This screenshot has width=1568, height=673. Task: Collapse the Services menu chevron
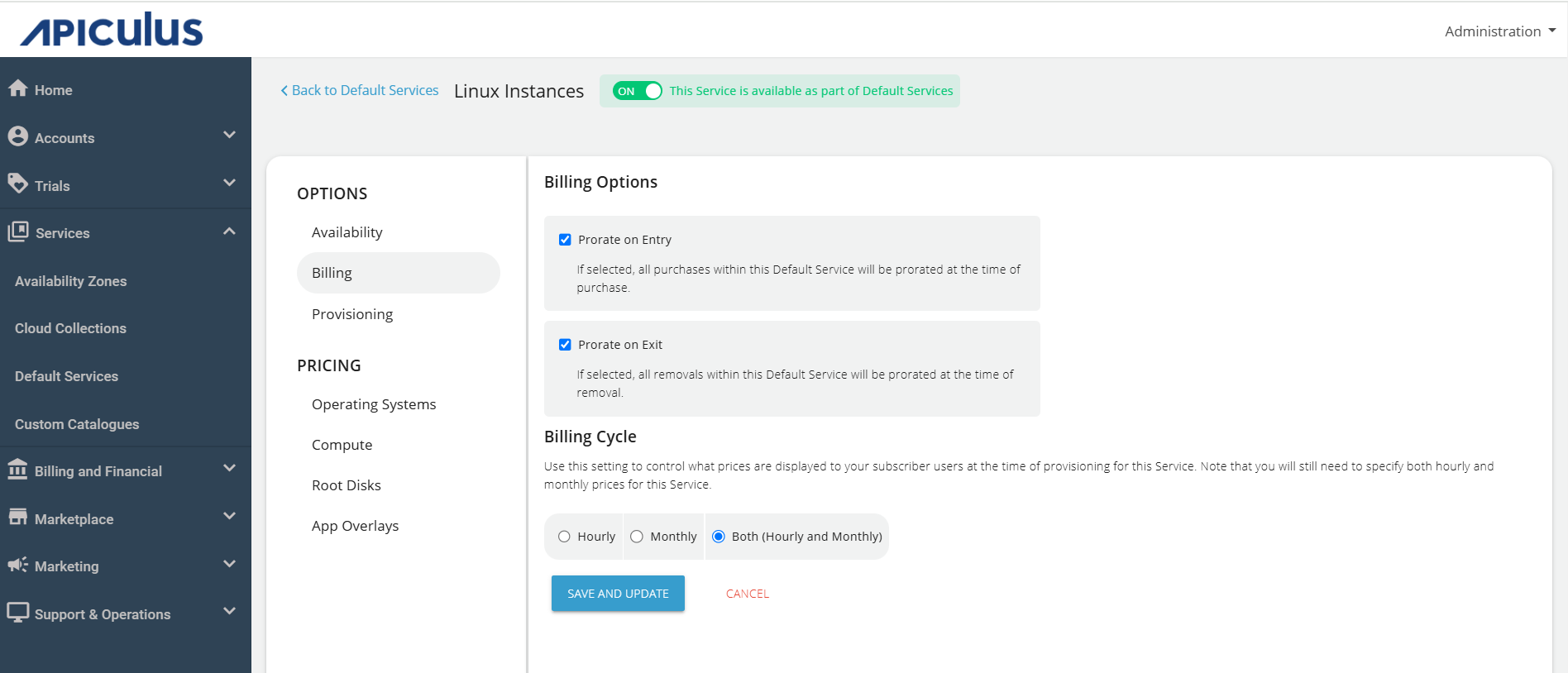[x=229, y=231]
